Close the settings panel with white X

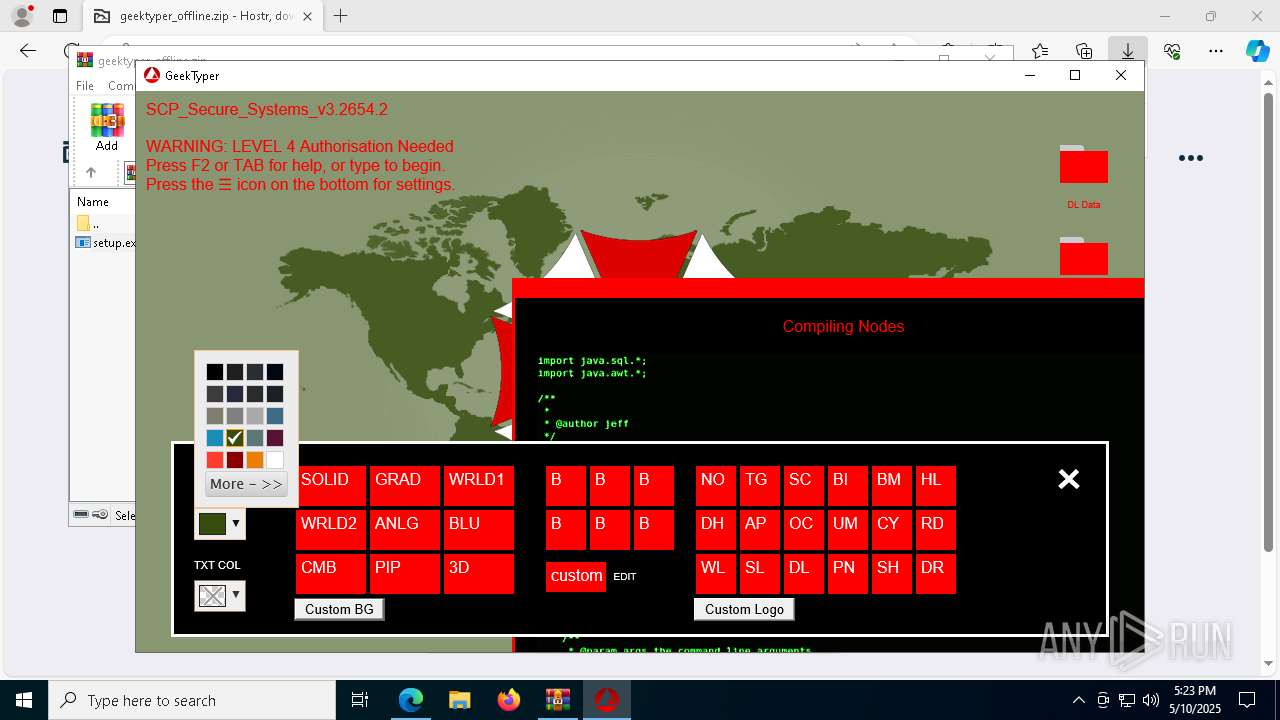[x=1069, y=479]
